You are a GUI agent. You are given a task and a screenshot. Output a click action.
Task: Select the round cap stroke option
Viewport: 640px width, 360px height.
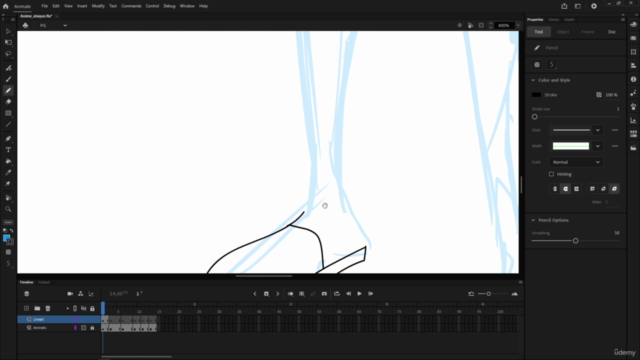(566, 189)
